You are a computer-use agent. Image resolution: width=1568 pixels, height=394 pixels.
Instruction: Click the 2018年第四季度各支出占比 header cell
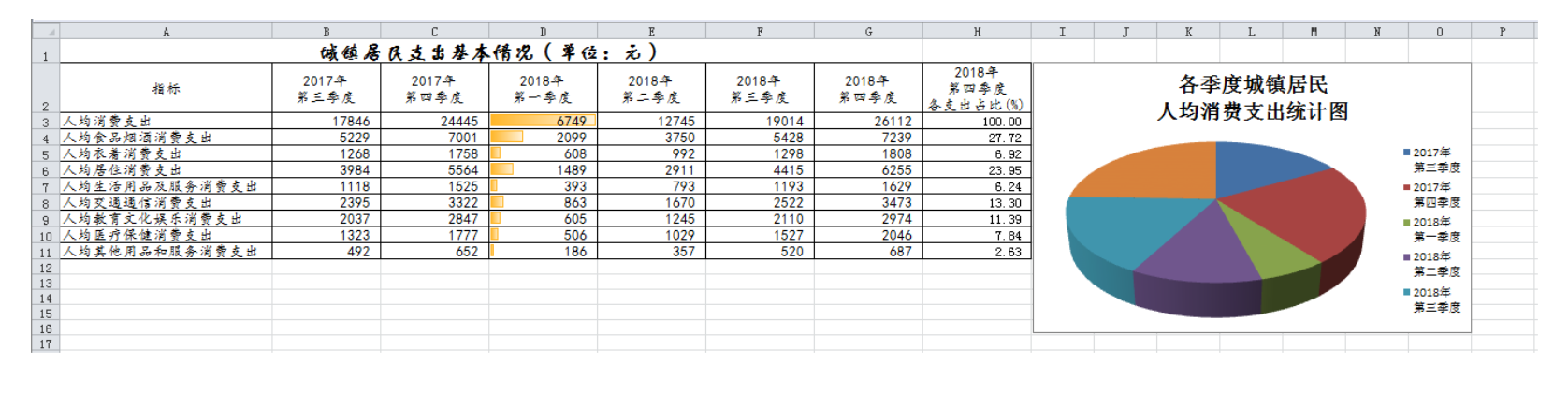point(977,89)
